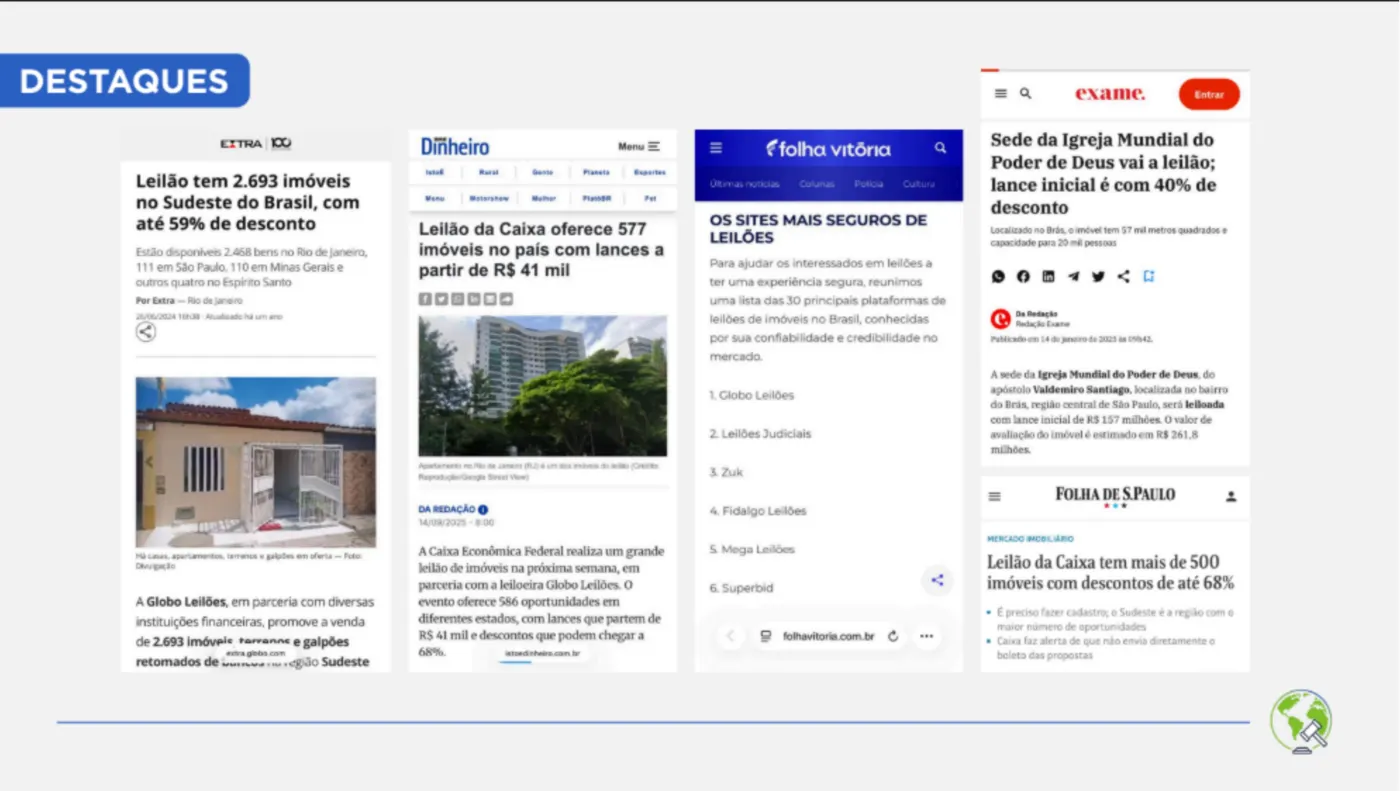Select the Planeta tab in Dinheiro
Viewport: 1400px width, 791px height.
pyautogui.click(x=596, y=172)
